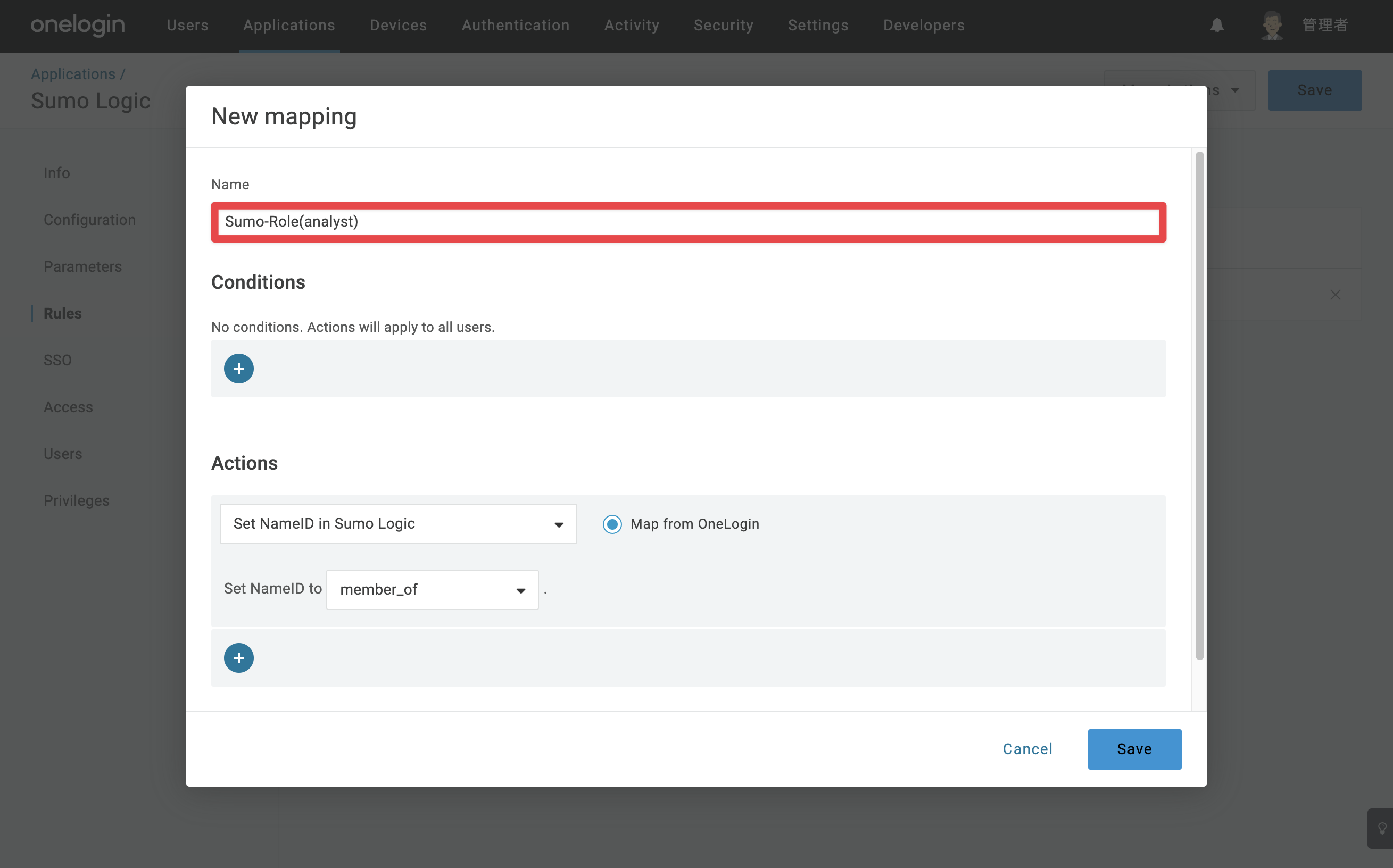
Task: Switch to the Parameters tab
Action: 82,266
